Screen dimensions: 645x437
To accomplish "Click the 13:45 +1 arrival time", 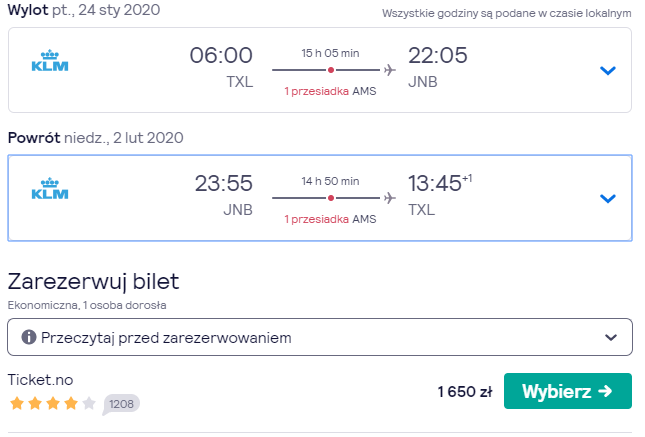I will tap(440, 183).
